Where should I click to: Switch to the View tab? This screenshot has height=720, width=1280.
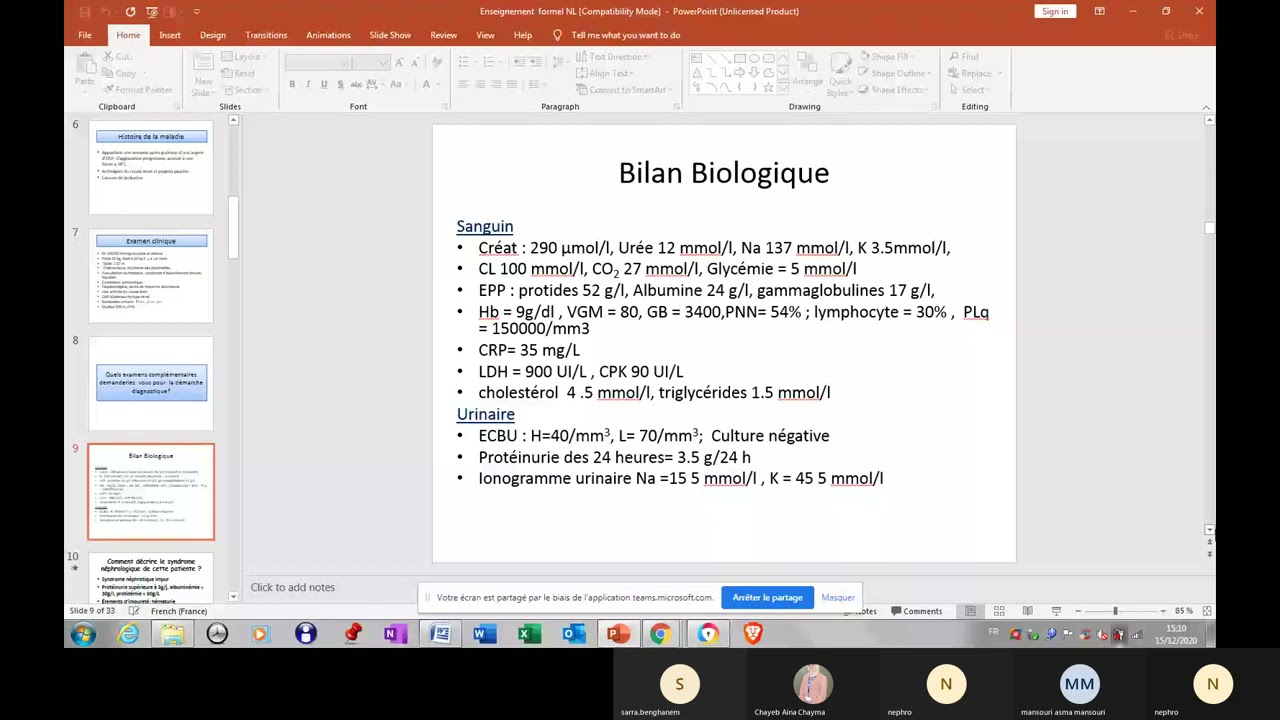(x=485, y=35)
